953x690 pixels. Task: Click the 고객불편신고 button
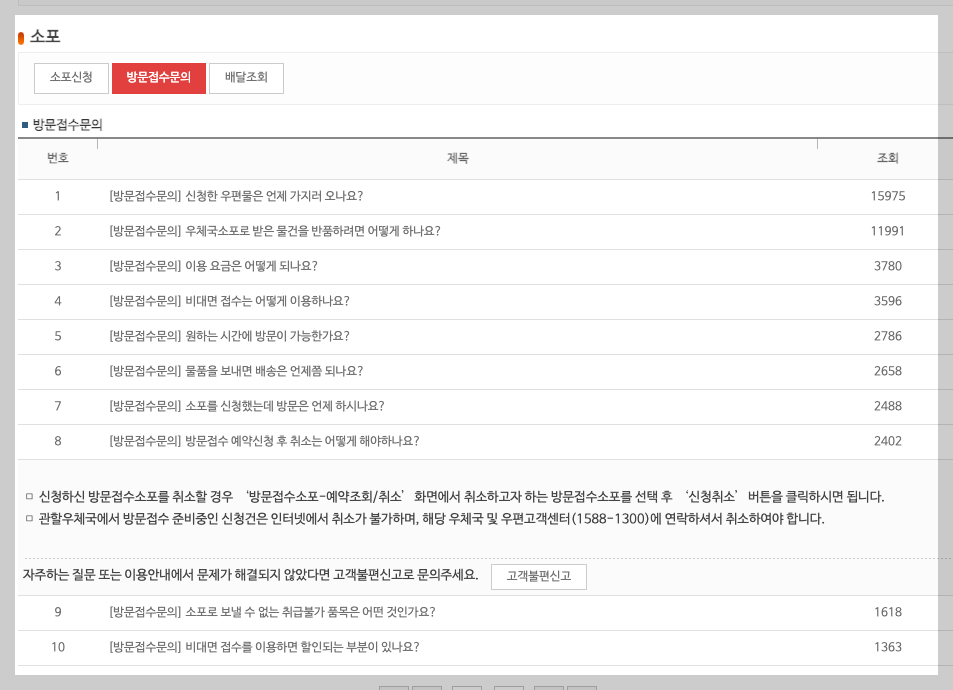[x=537, y=576]
